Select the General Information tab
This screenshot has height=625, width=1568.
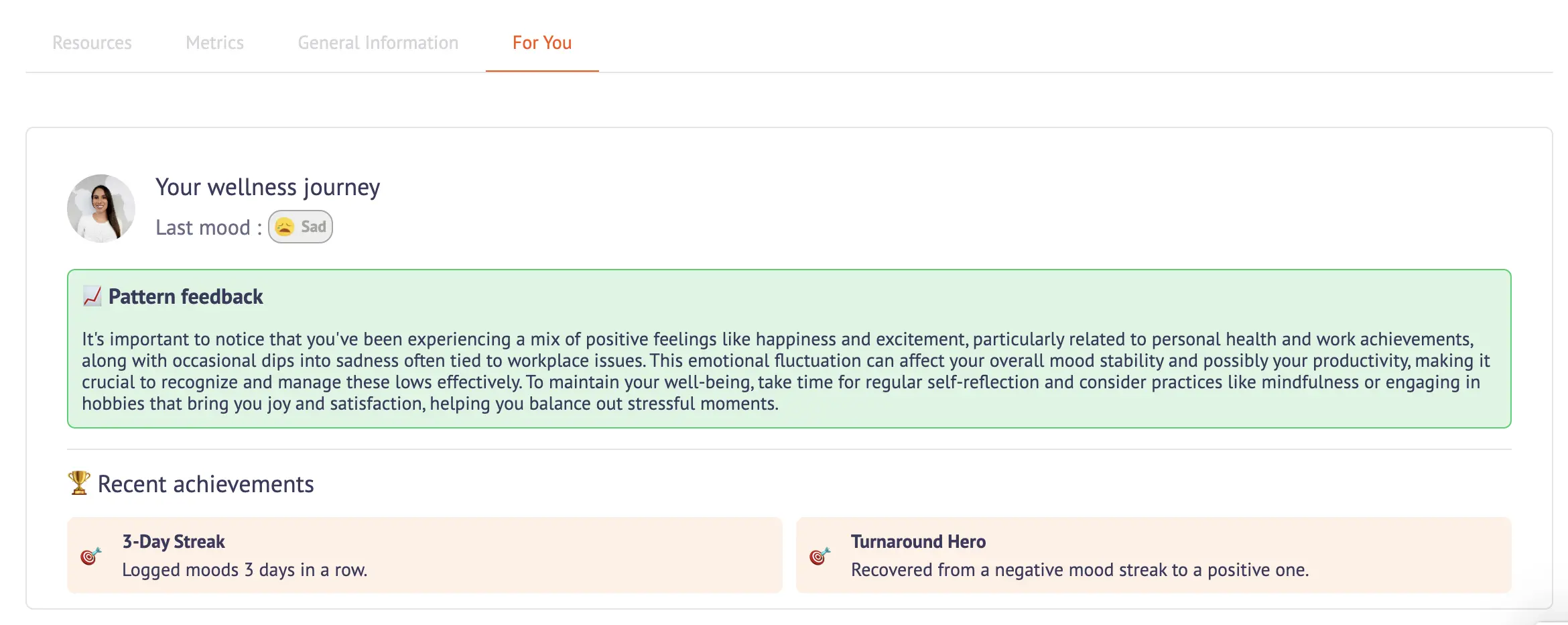pyautogui.click(x=378, y=43)
